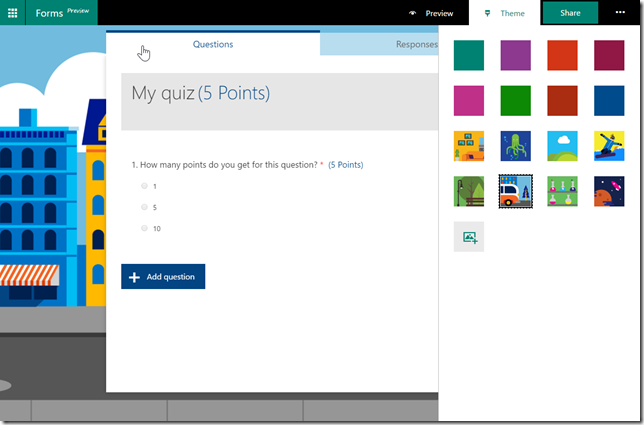Viewport: 644px width, 425px height.
Task: Click the (5 Points) label beside question 1
Action: [x=346, y=165]
